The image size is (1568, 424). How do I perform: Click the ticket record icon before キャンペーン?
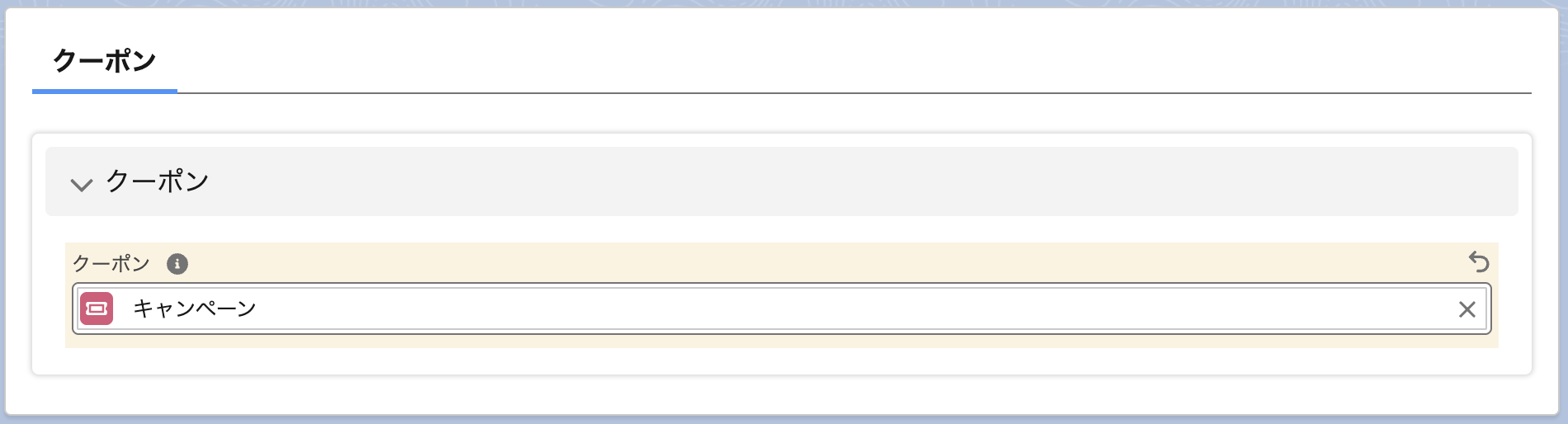(x=97, y=309)
